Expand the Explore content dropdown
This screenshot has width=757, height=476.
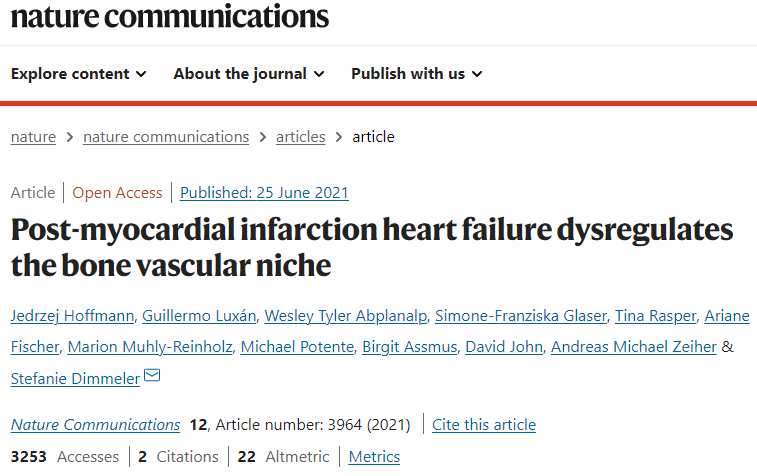tap(79, 74)
